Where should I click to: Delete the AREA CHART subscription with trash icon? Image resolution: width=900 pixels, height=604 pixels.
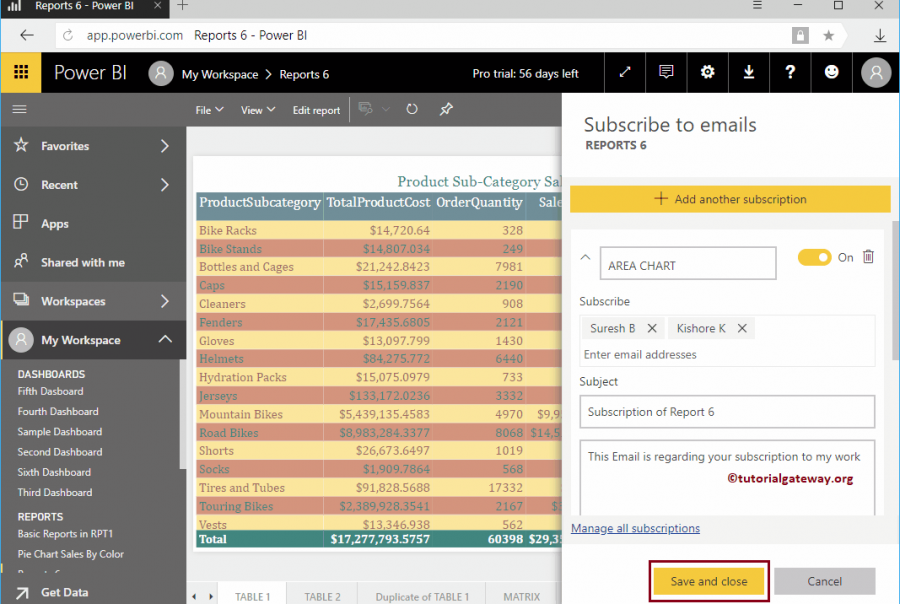[x=868, y=257]
